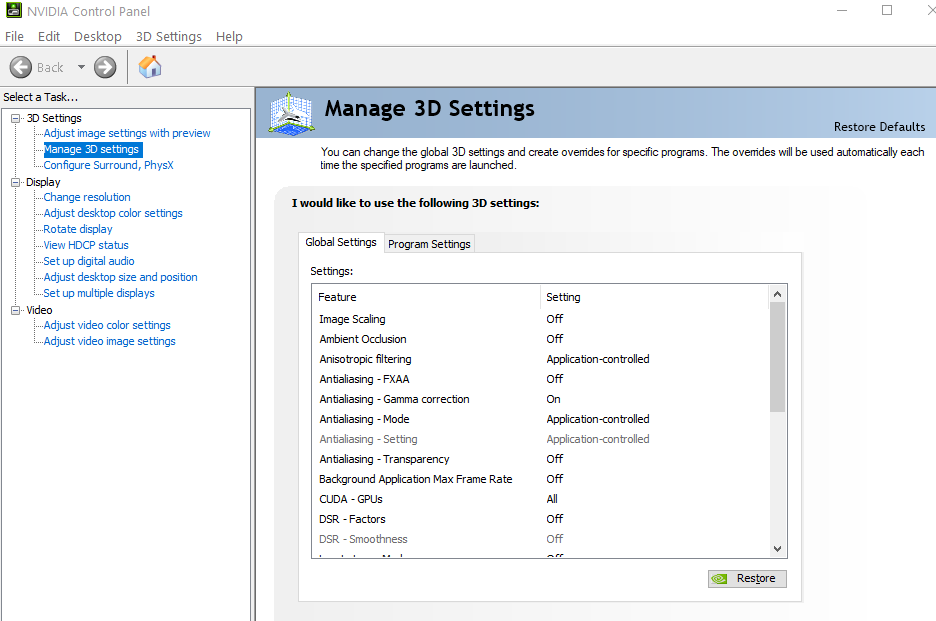The width and height of the screenshot is (936, 621).
Task: Switch to the Program Settings tab
Action: click(x=429, y=244)
